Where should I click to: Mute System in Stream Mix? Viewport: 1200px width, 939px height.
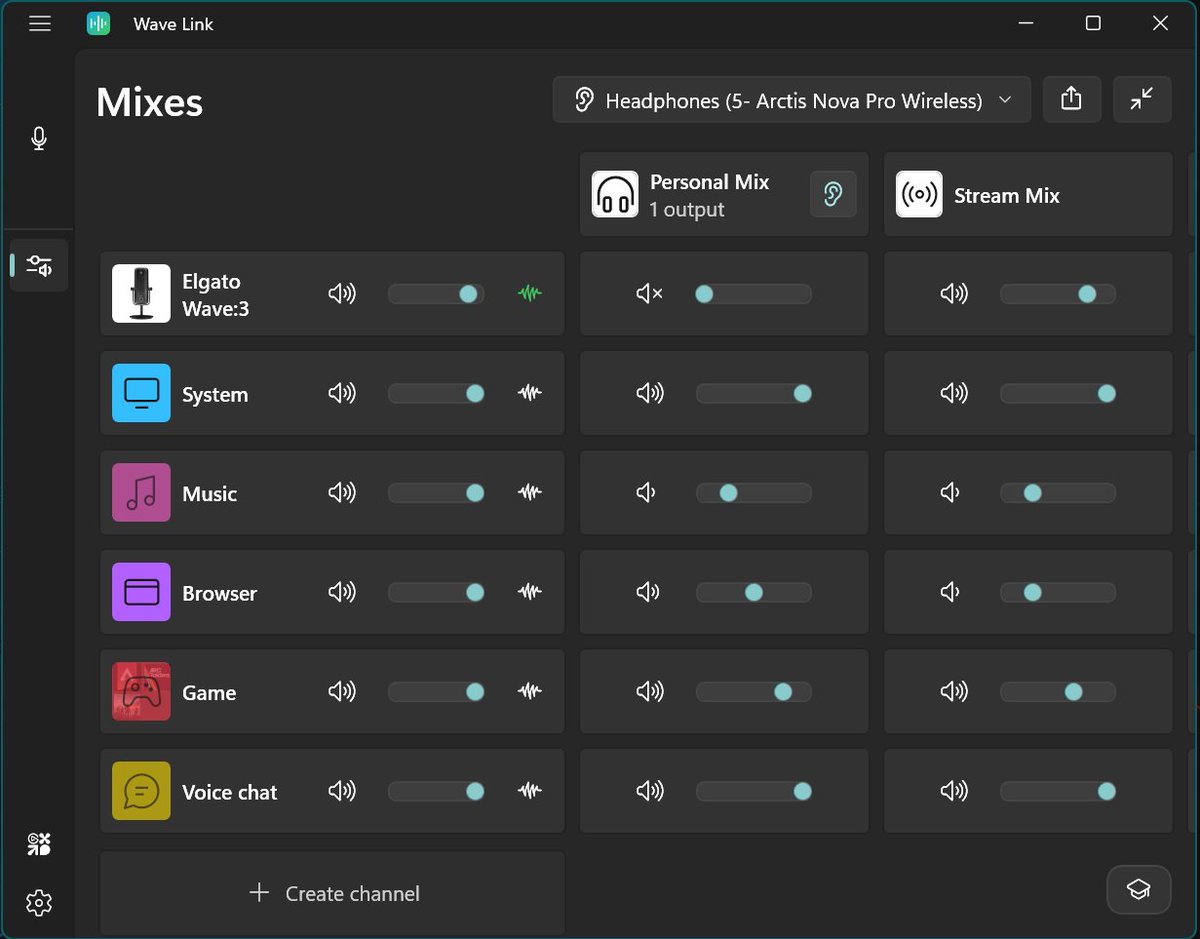954,393
